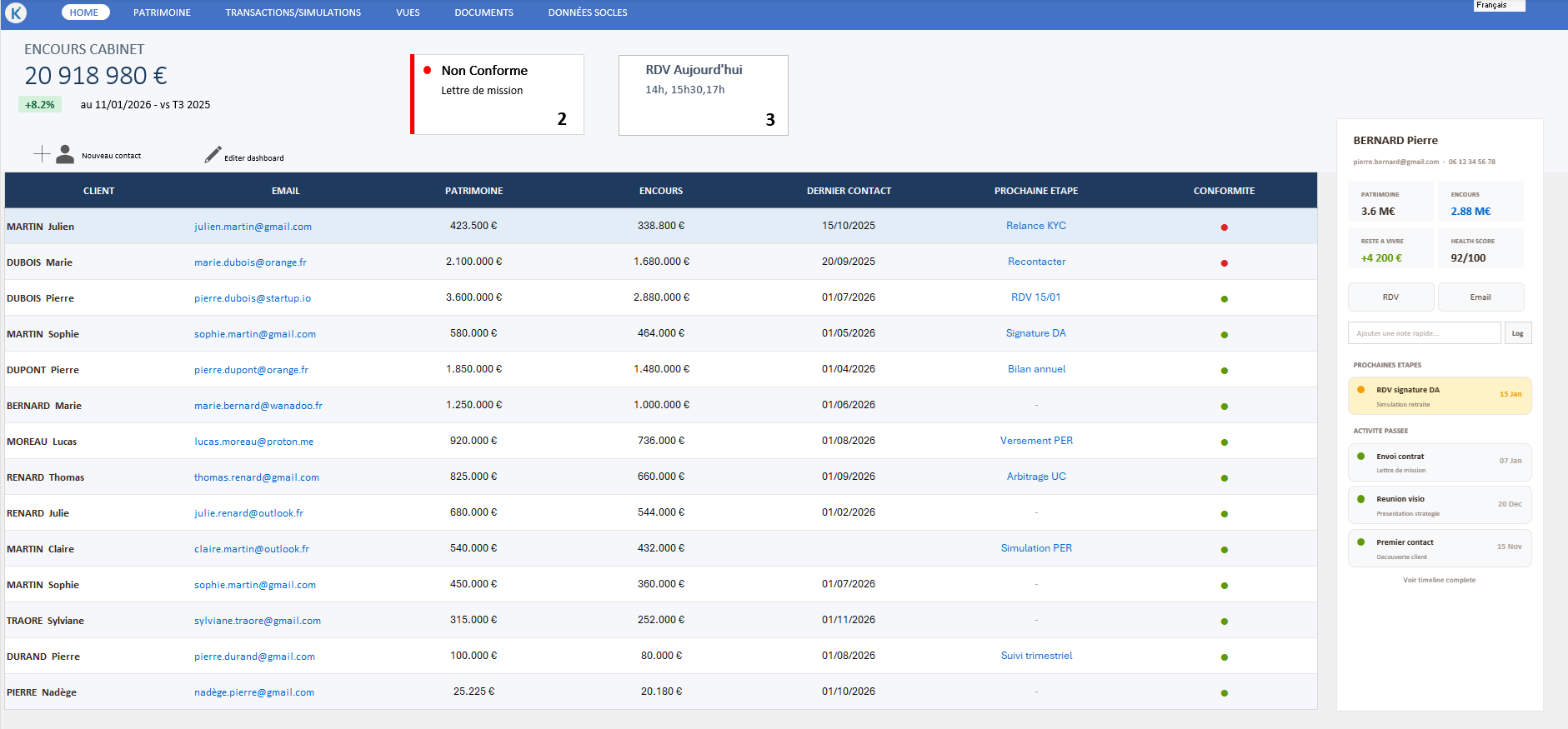Open the RDV Aujourd'hui card

click(x=704, y=95)
